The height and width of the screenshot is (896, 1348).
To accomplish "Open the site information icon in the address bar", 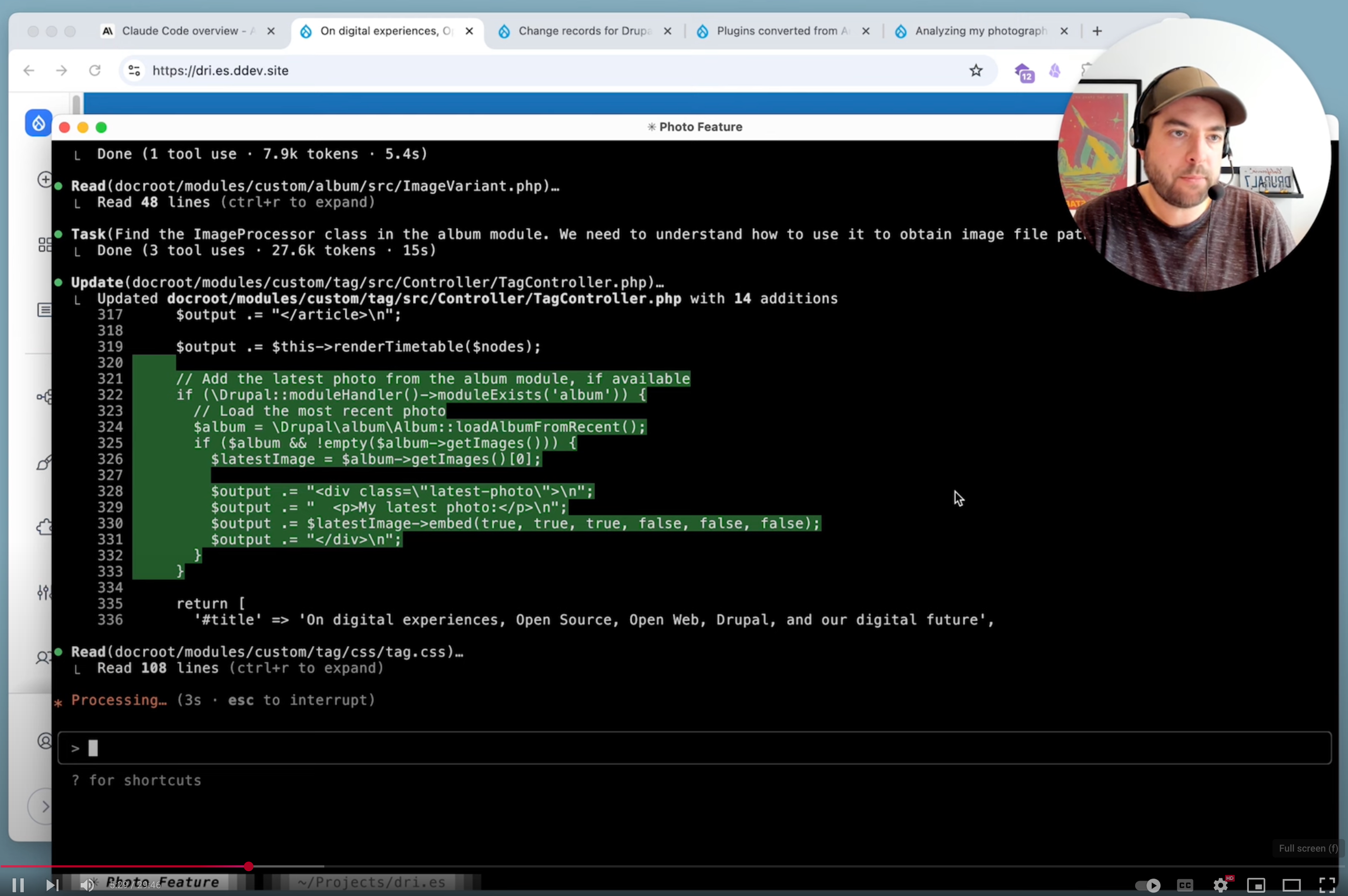I will pos(134,70).
